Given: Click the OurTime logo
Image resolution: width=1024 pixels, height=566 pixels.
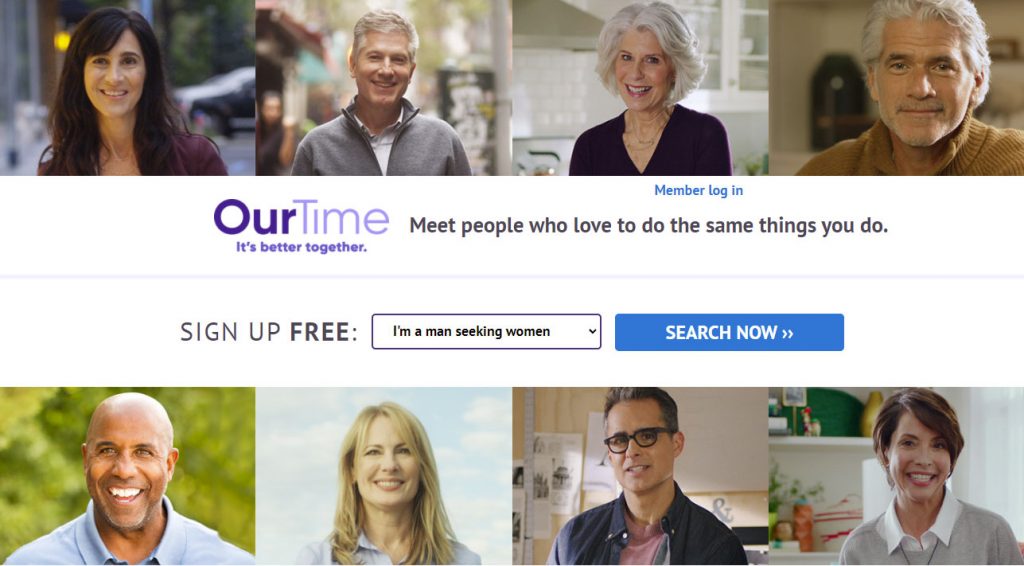Looking at the screenshot, I should [301, 226].
